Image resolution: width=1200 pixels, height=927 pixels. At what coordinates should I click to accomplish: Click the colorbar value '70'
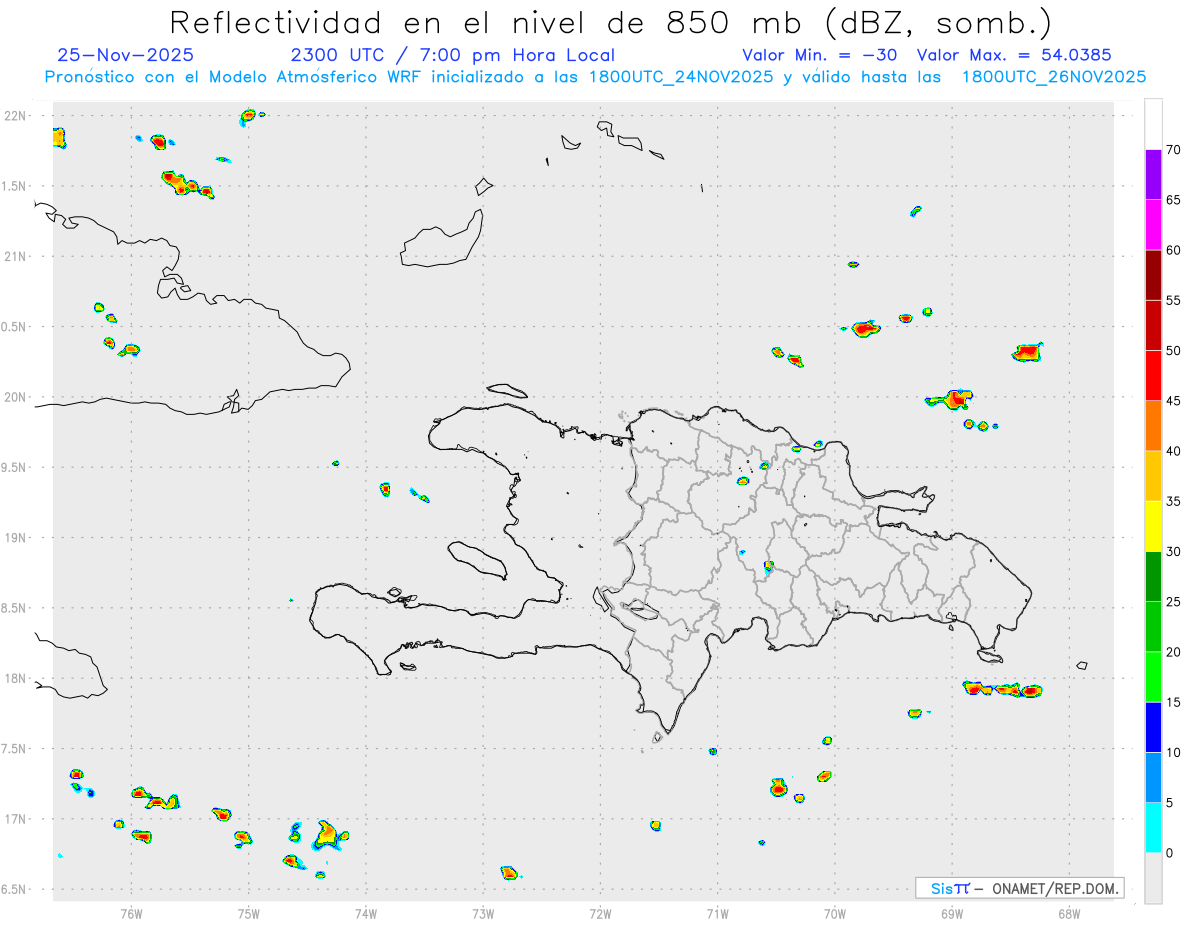coord(1173,150)
